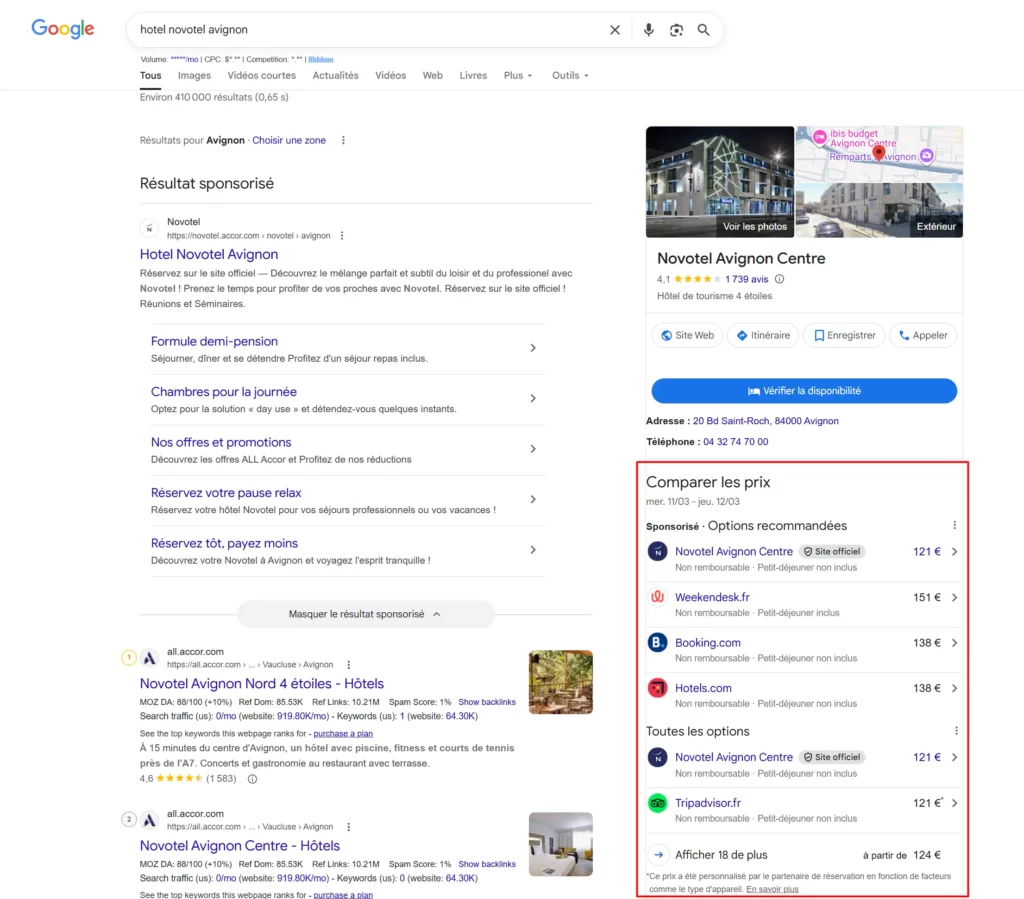
Task: Open three-dot options for Options recommandées
Action: (954, 526)
